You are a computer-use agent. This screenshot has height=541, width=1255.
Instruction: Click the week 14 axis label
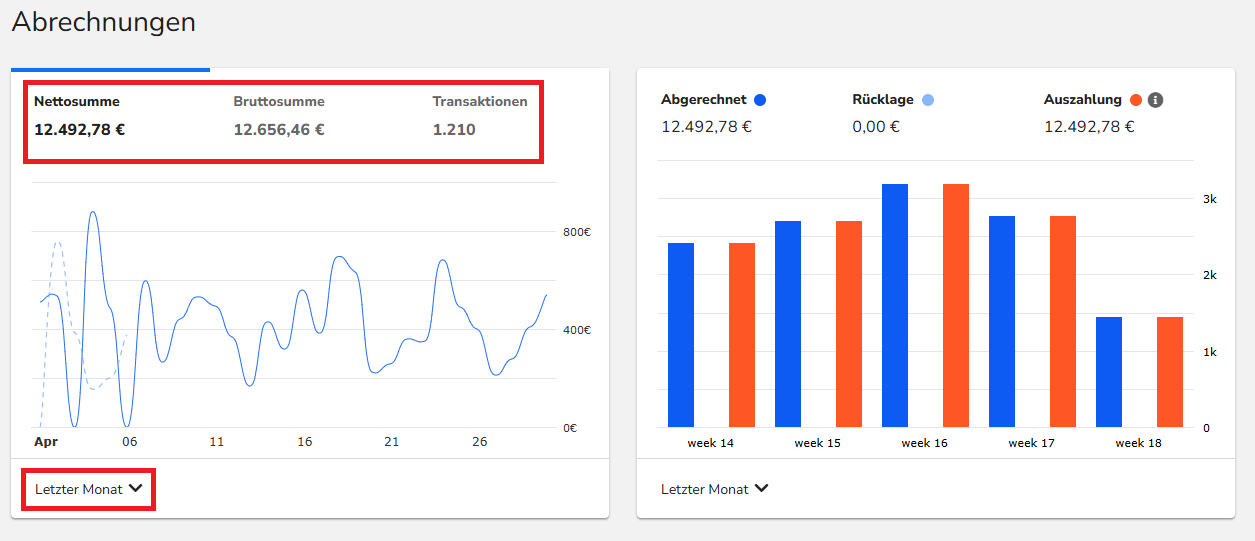[x=711, y=443]
